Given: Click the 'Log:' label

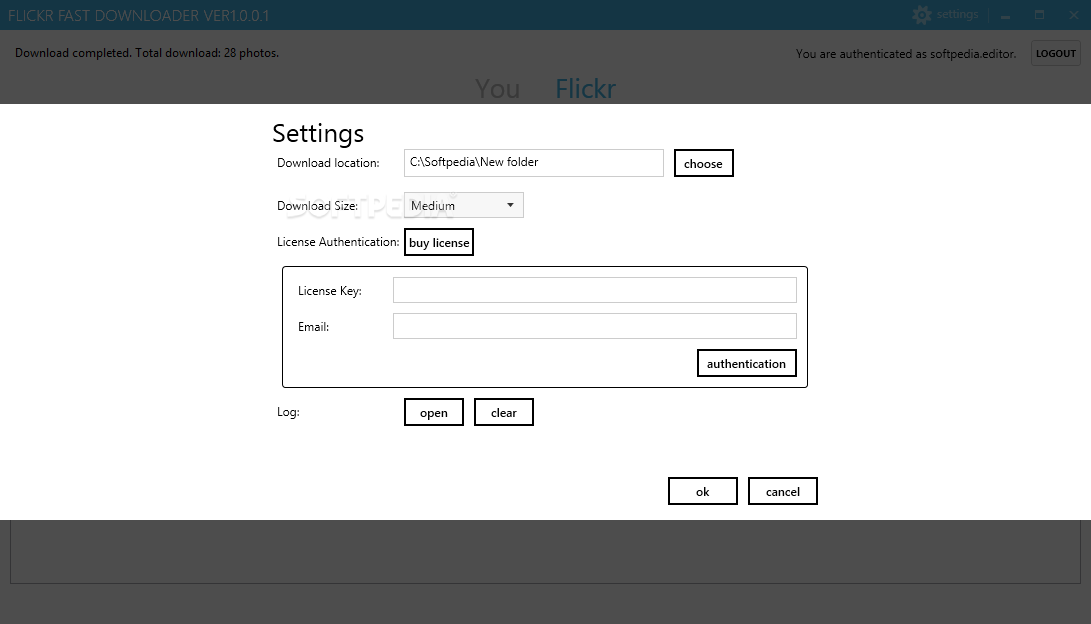Looking at the screenshot, I should [288, 412].
